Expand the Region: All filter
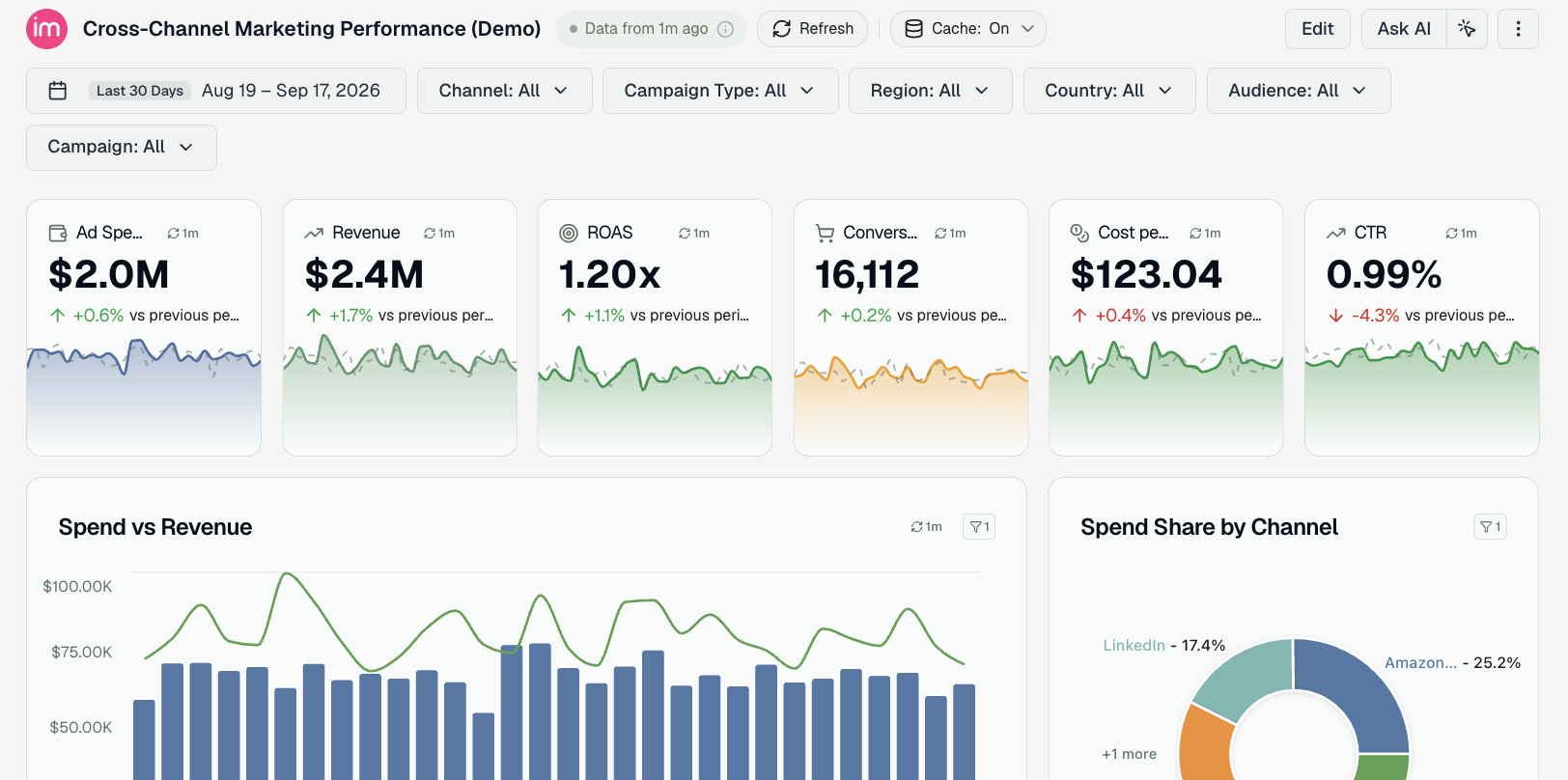The width and height of the screenshot is (1568, 780). (930, 91)
